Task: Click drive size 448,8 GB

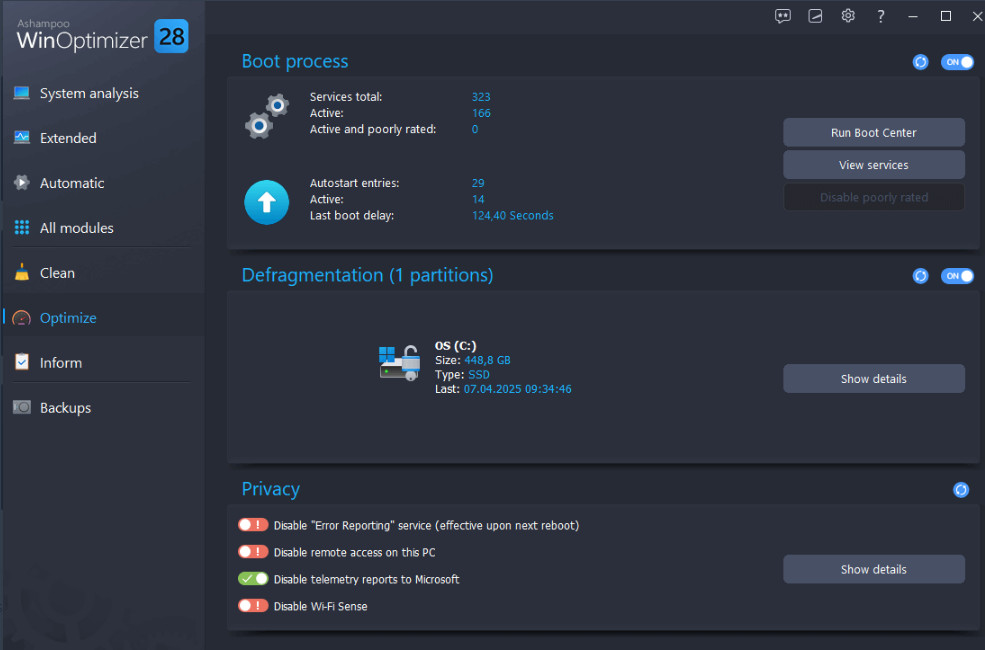Action: (x=487, y=360)
